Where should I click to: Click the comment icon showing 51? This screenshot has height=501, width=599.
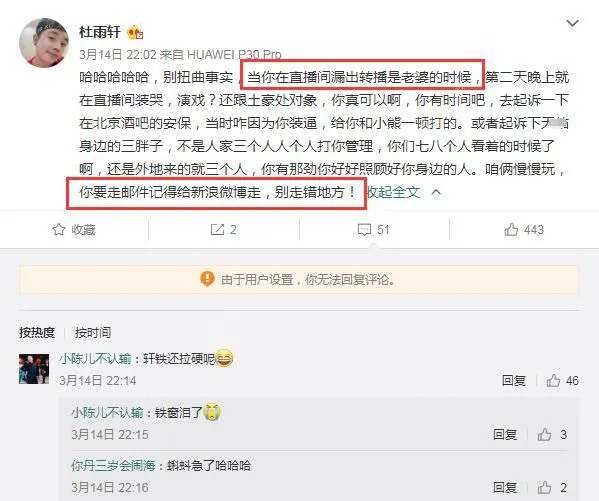[x=364, y=230]
